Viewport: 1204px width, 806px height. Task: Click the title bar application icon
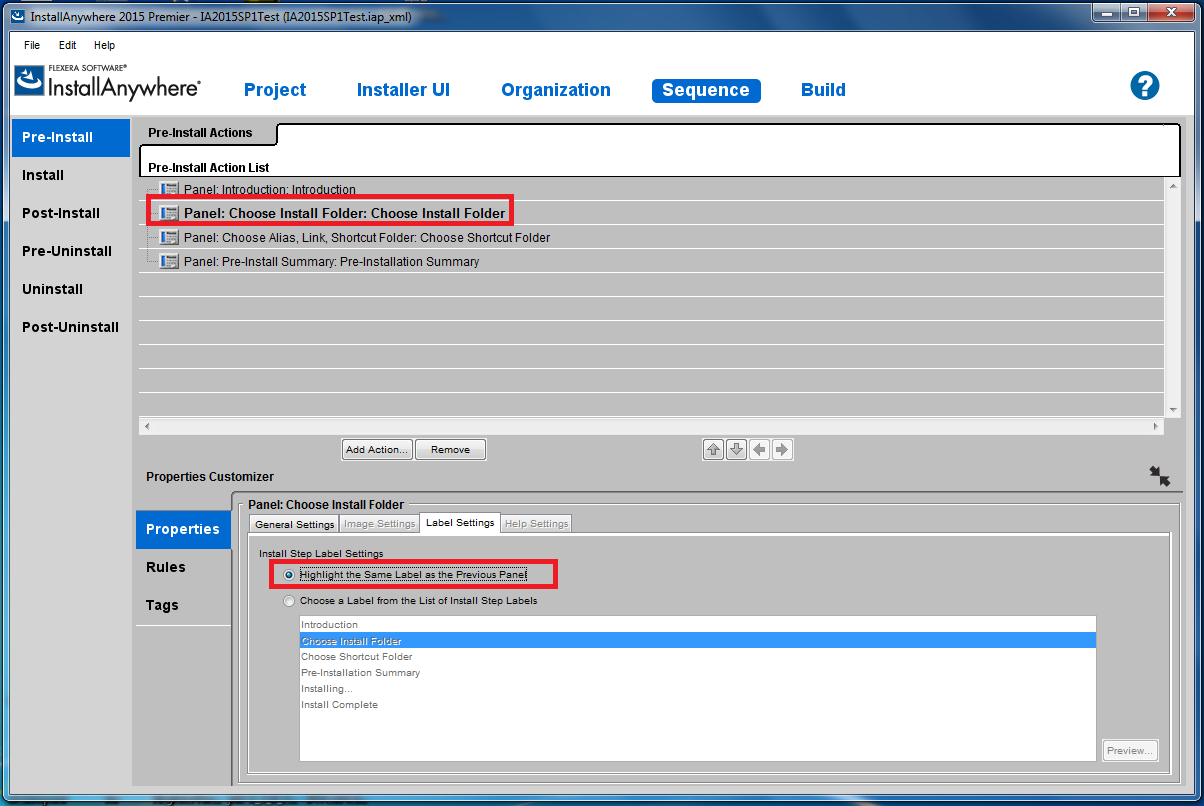point(17,16)
